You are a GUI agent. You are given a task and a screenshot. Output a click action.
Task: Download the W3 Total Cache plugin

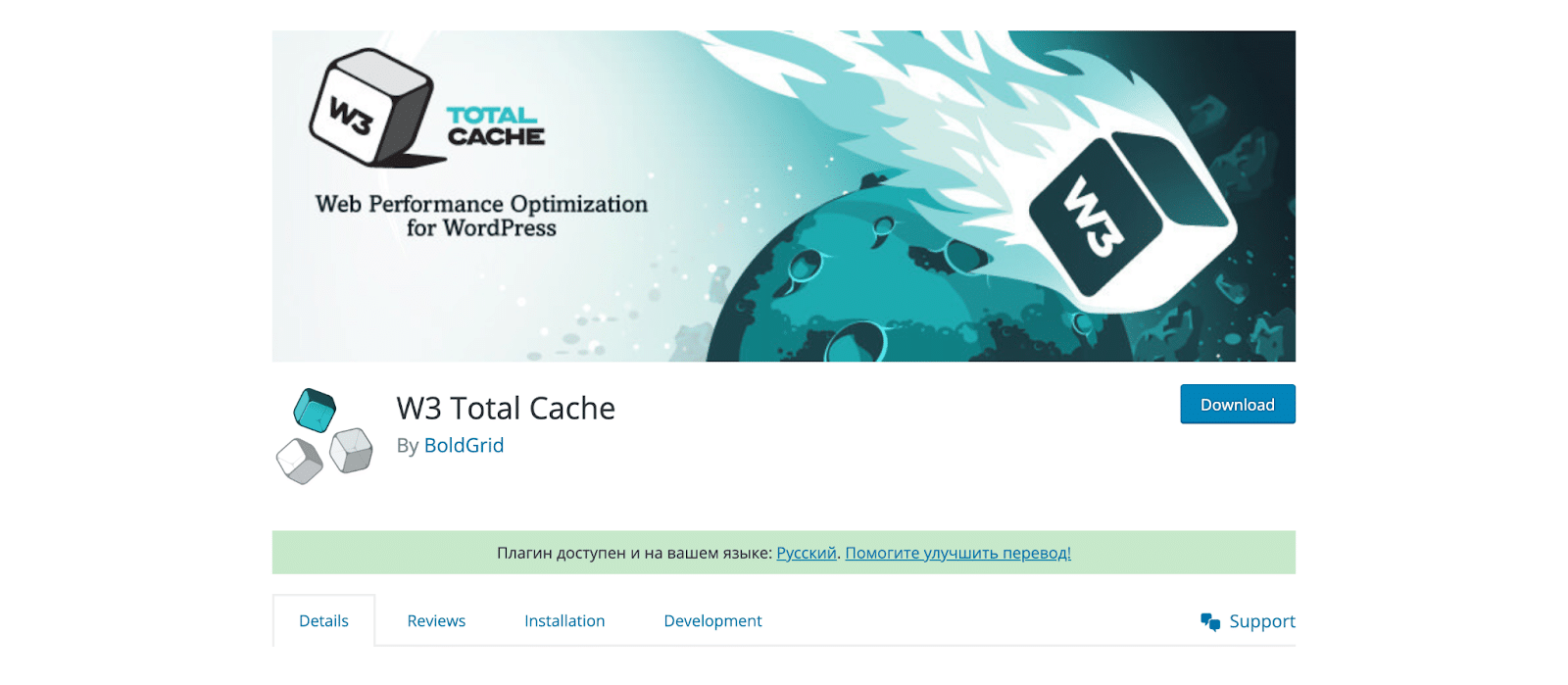click(1237, 405)
